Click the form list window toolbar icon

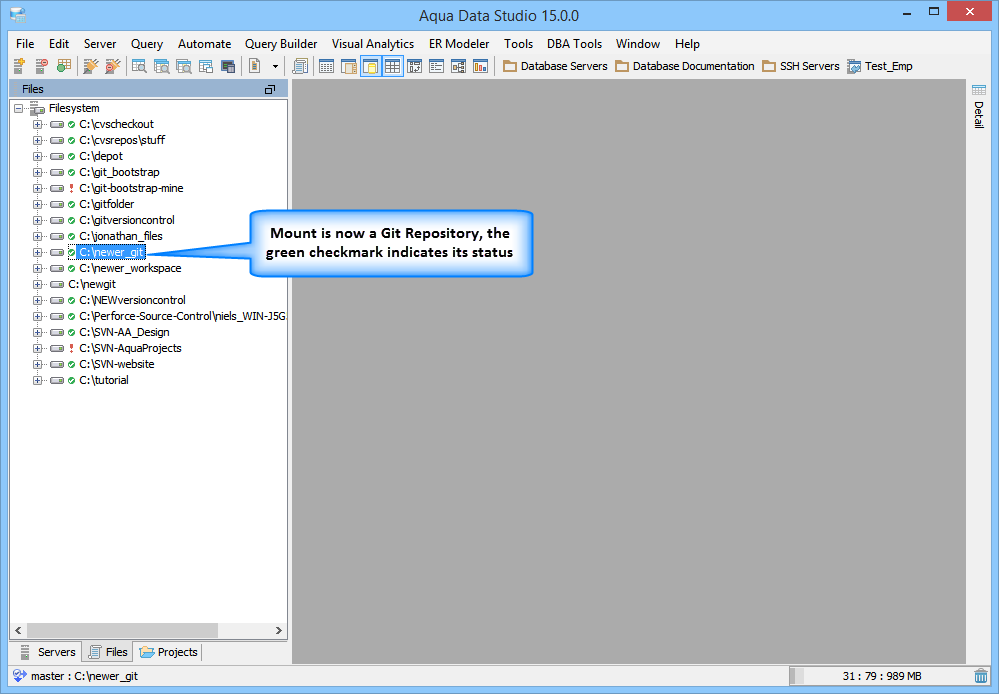(x=436, y=66)
